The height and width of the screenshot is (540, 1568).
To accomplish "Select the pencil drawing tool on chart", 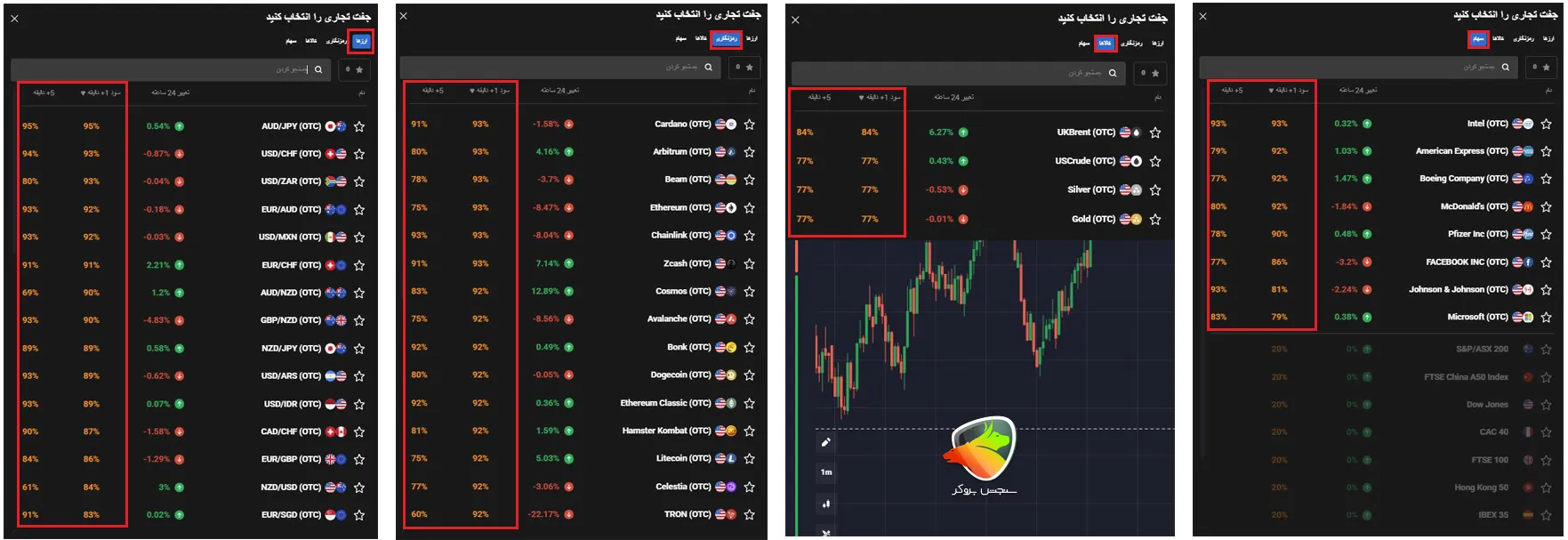I will click(x=825, y=442).
